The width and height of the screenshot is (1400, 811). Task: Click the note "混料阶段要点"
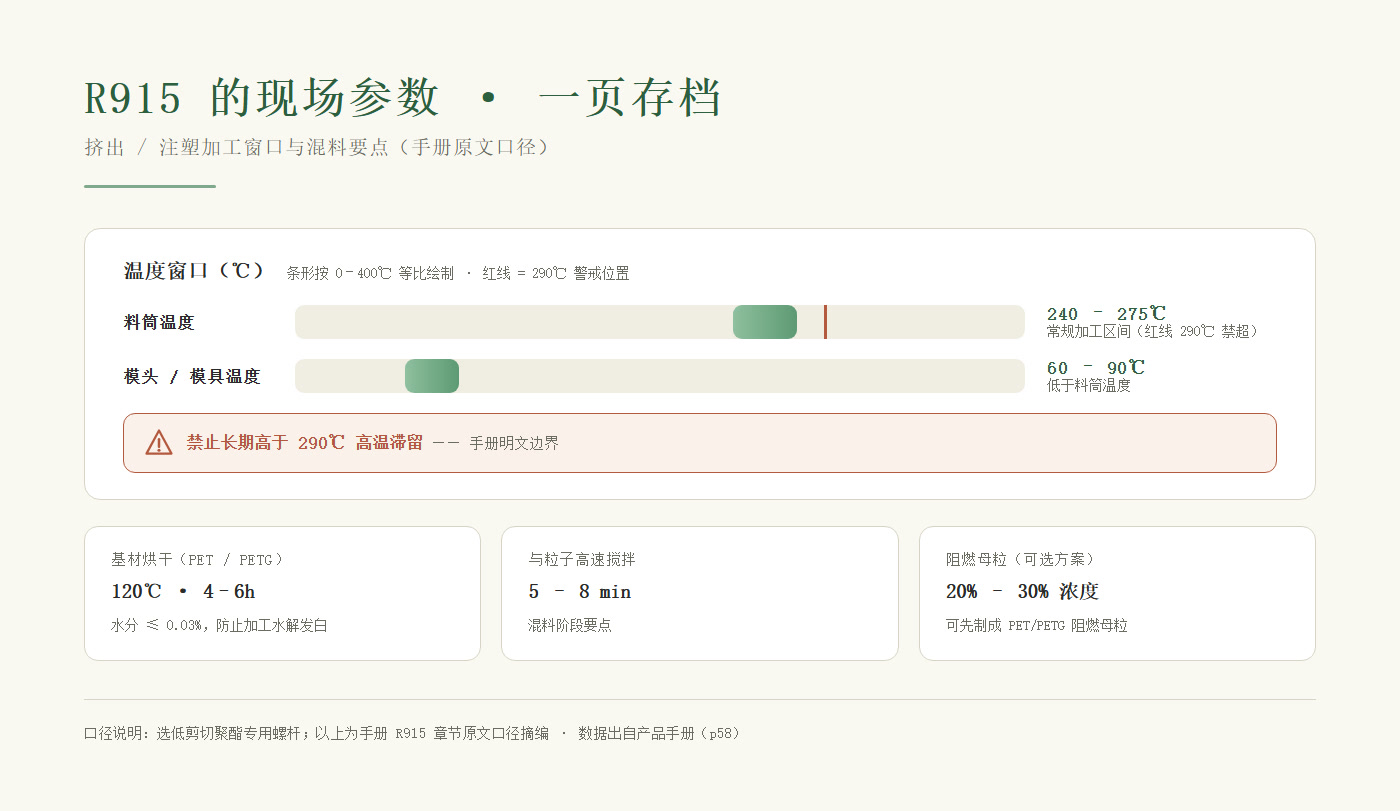(x=570, y=626)
